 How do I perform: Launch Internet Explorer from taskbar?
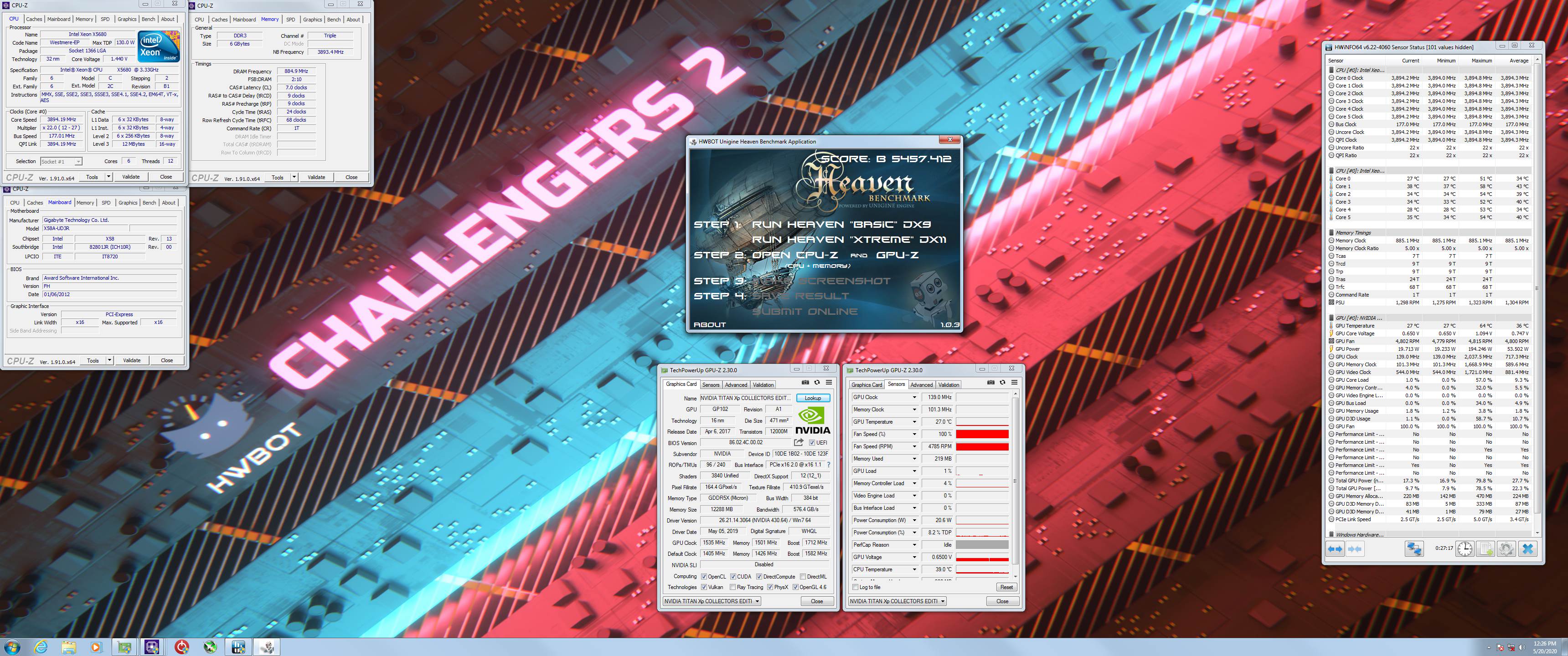click(x=41, y=646)
